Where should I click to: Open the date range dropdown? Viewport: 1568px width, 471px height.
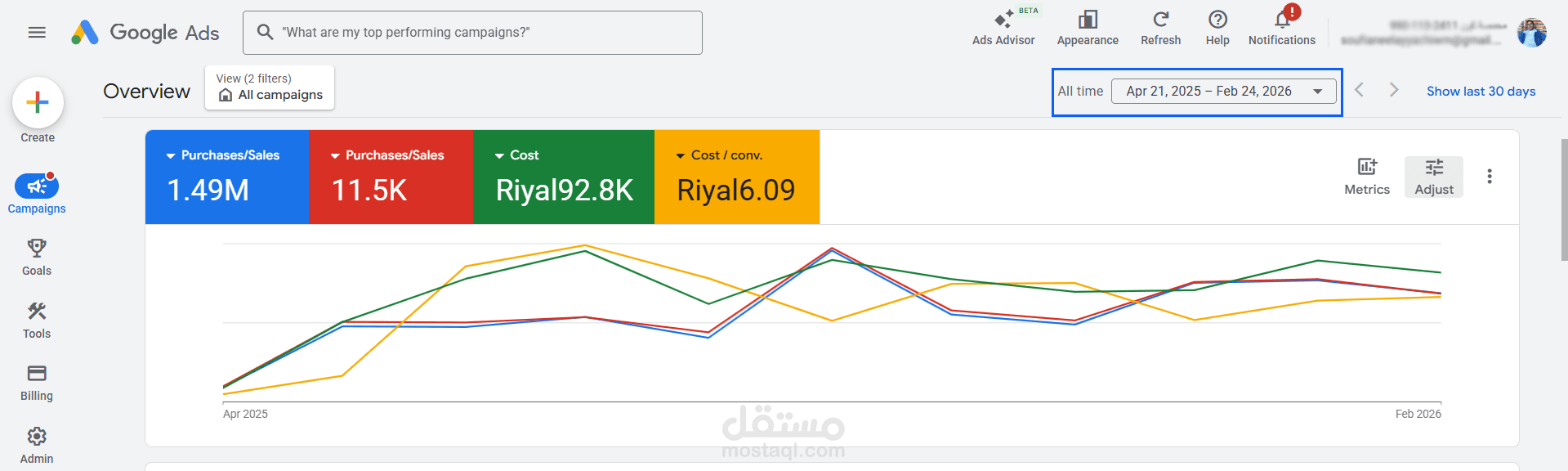(1223, 92)
